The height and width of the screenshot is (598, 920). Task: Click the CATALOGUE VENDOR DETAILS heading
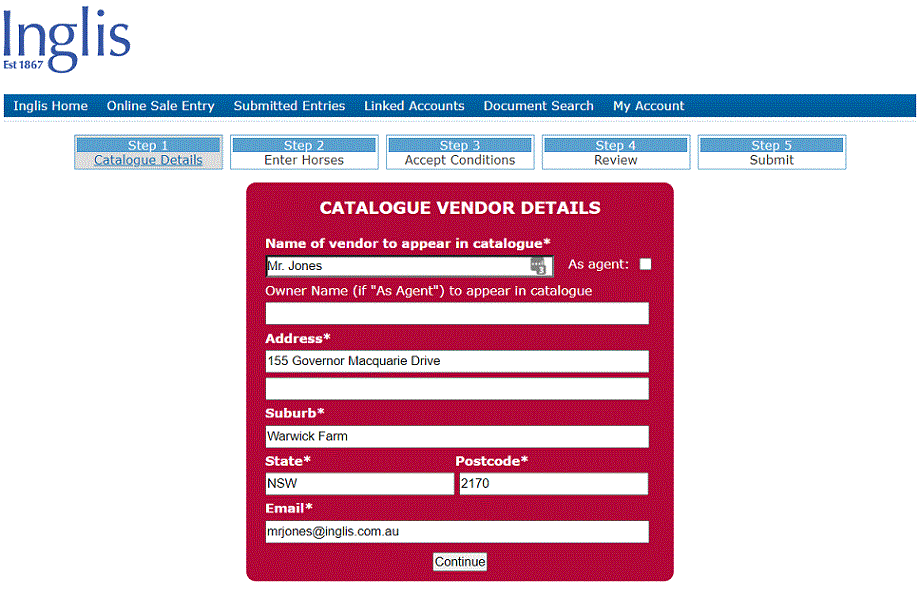point(460,208)
